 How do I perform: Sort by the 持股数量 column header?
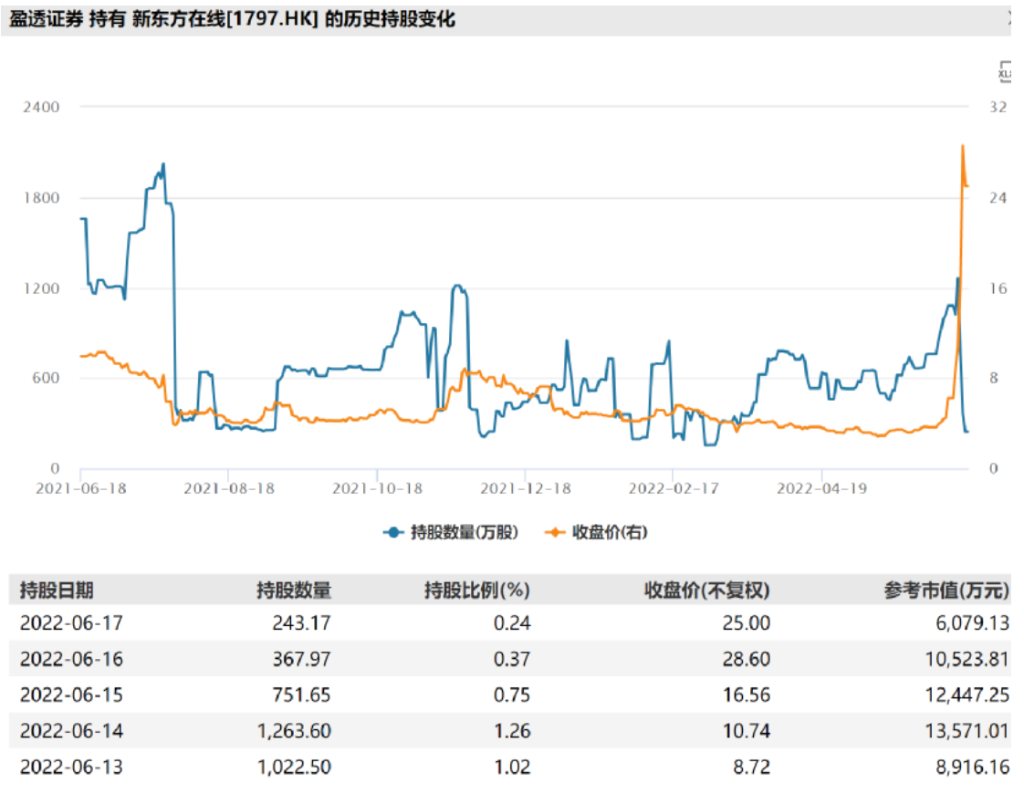point(294,590)
